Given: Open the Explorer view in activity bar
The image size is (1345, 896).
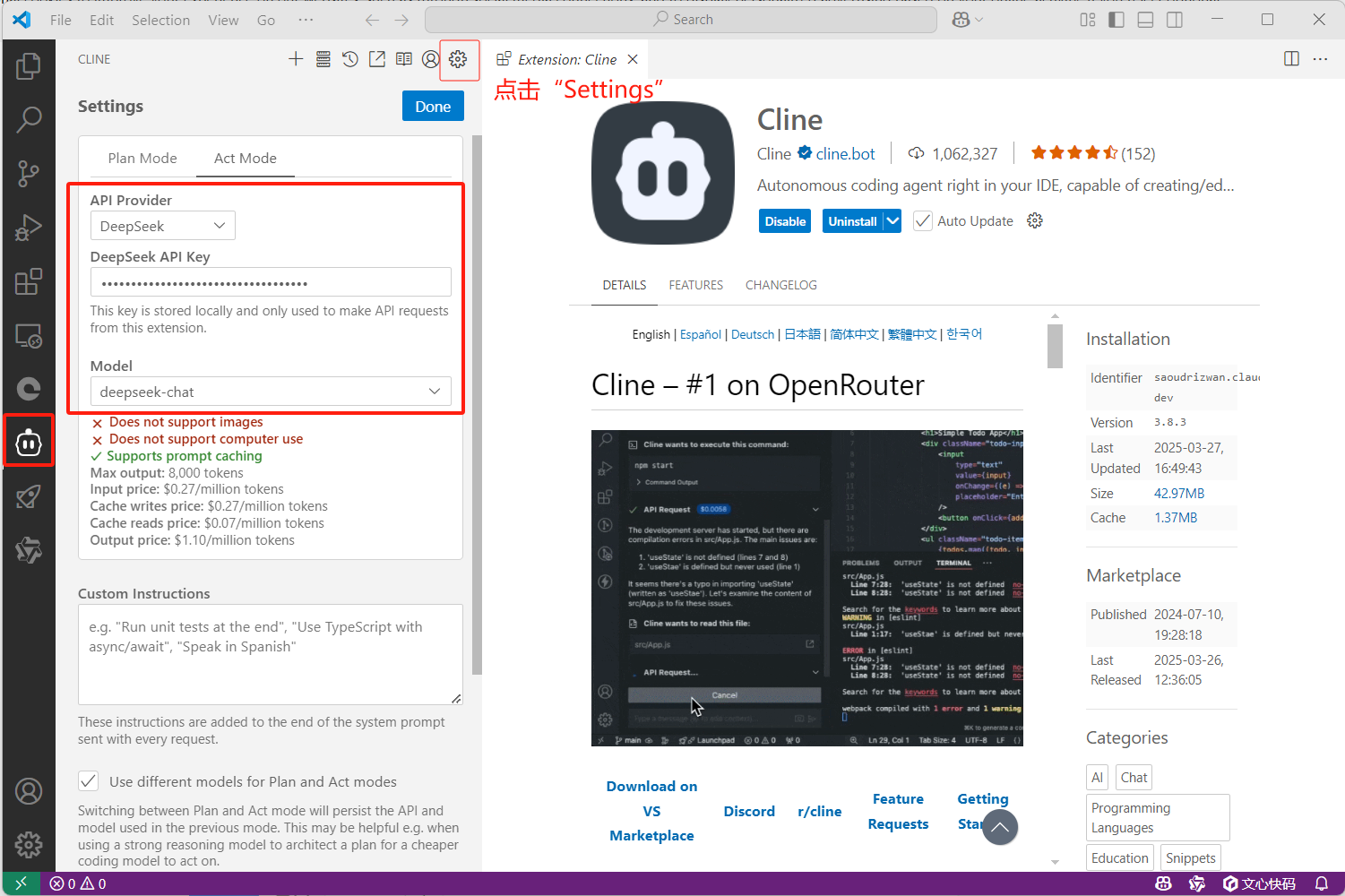Looking at the screenshot, I should [29, 65].
